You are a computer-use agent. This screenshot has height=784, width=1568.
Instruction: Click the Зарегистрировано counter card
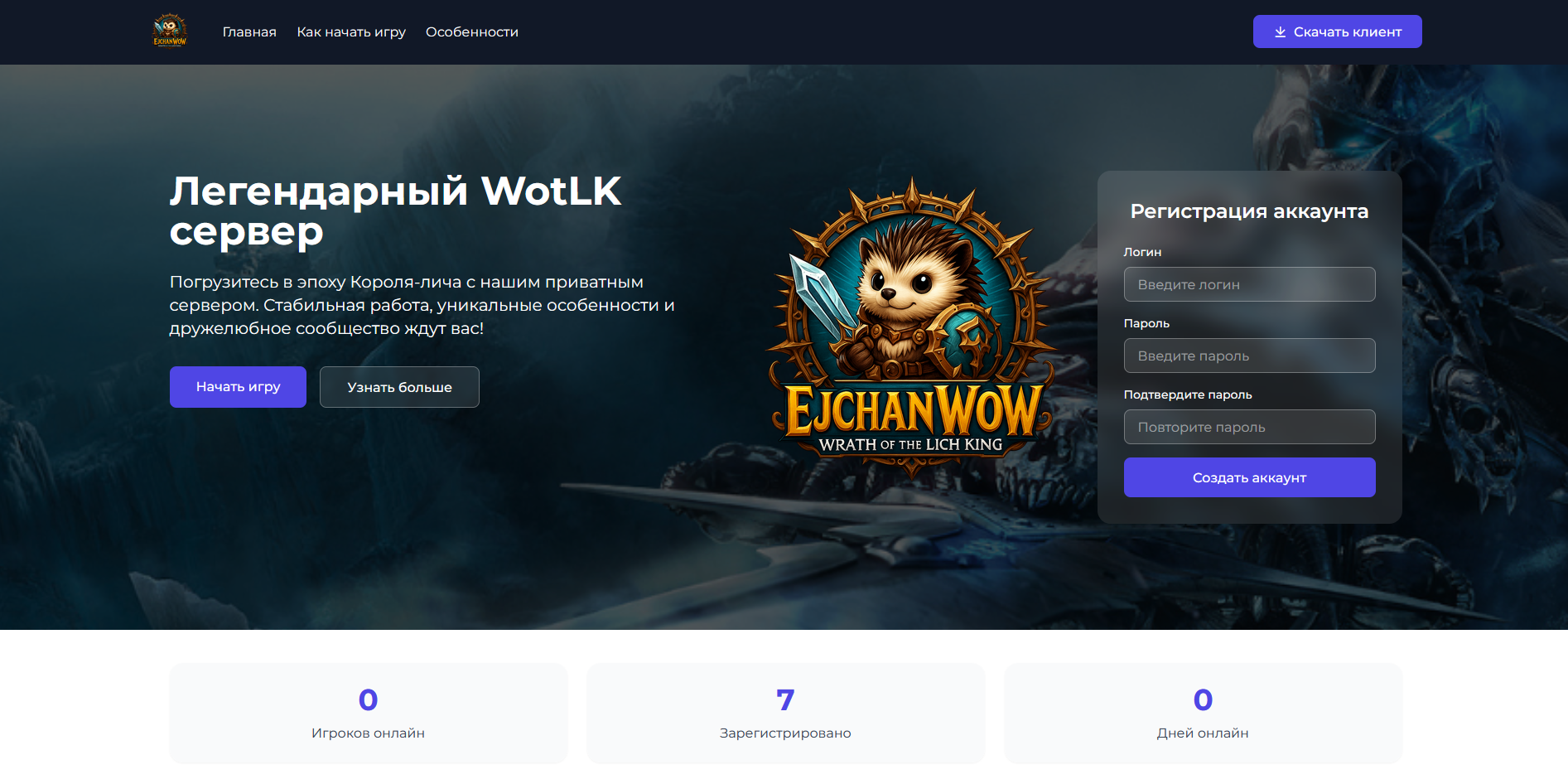point(785,714)
